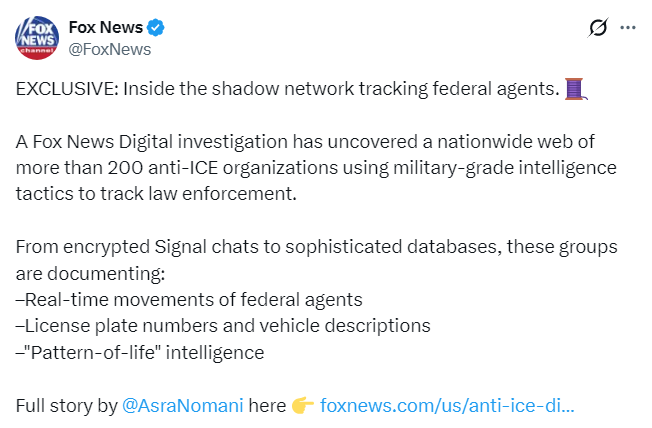Click the blue verified checkmark badge
The width and height of the screenshot is (652, 428).
(x=156, y=28)
